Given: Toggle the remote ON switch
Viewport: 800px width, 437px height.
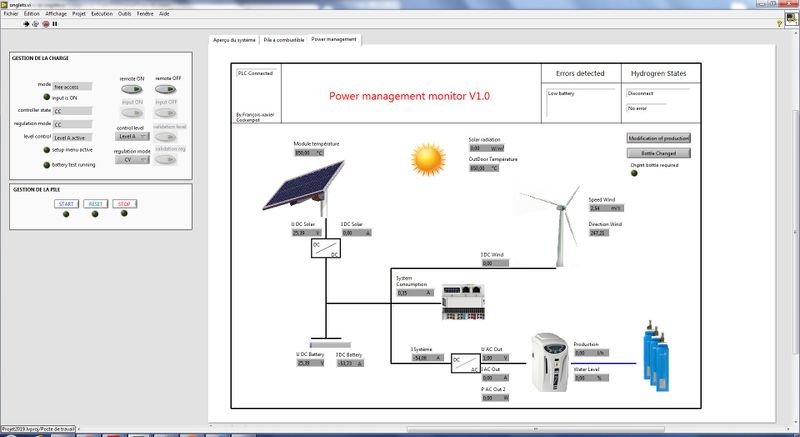Looking at the screenshot, I should (132, 88).
